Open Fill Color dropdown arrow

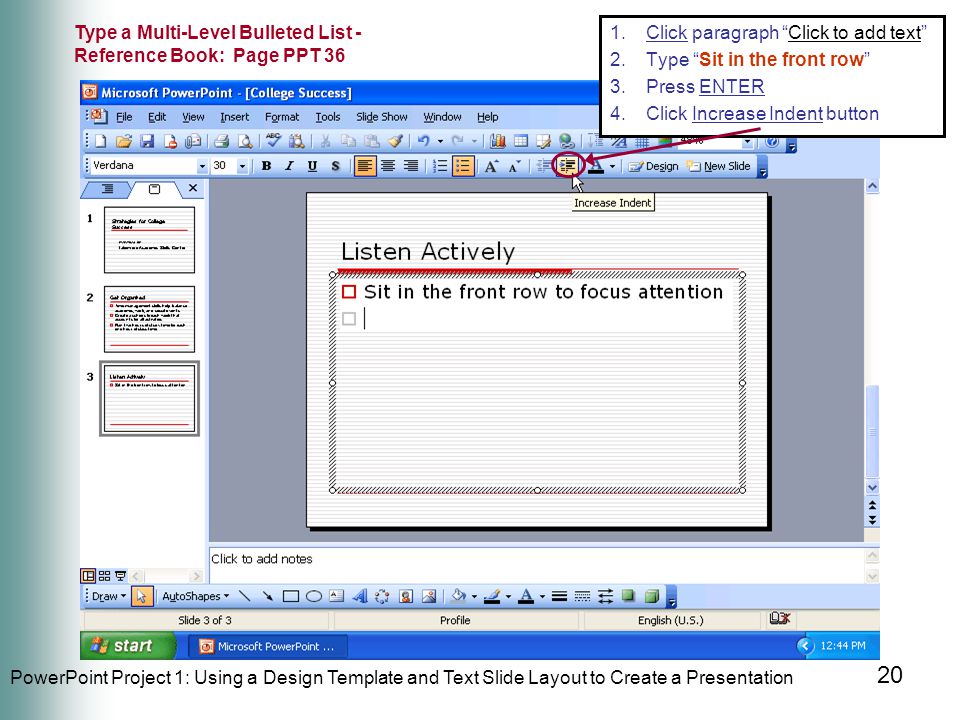coord(474,596)
